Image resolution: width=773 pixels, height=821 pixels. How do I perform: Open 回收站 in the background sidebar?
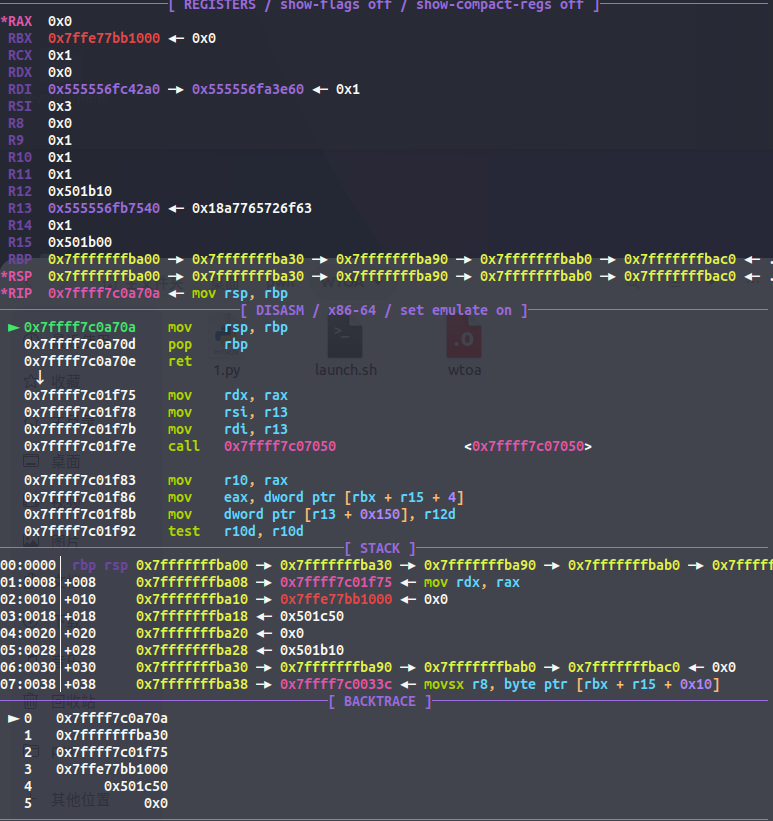tap(73, 701)
